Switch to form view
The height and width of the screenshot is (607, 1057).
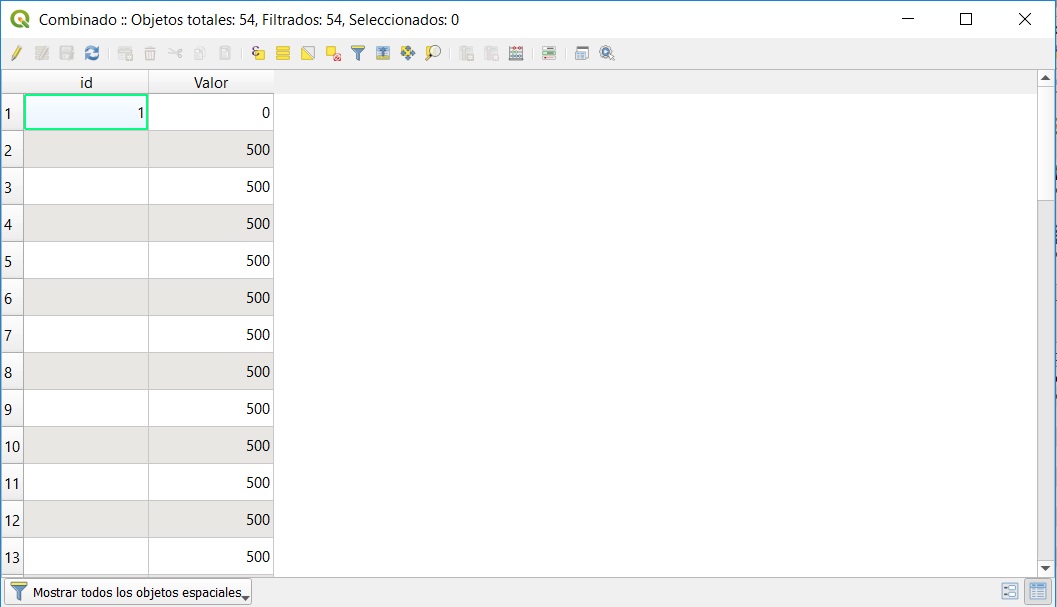pyautogui.click(x=1010, y=592)
